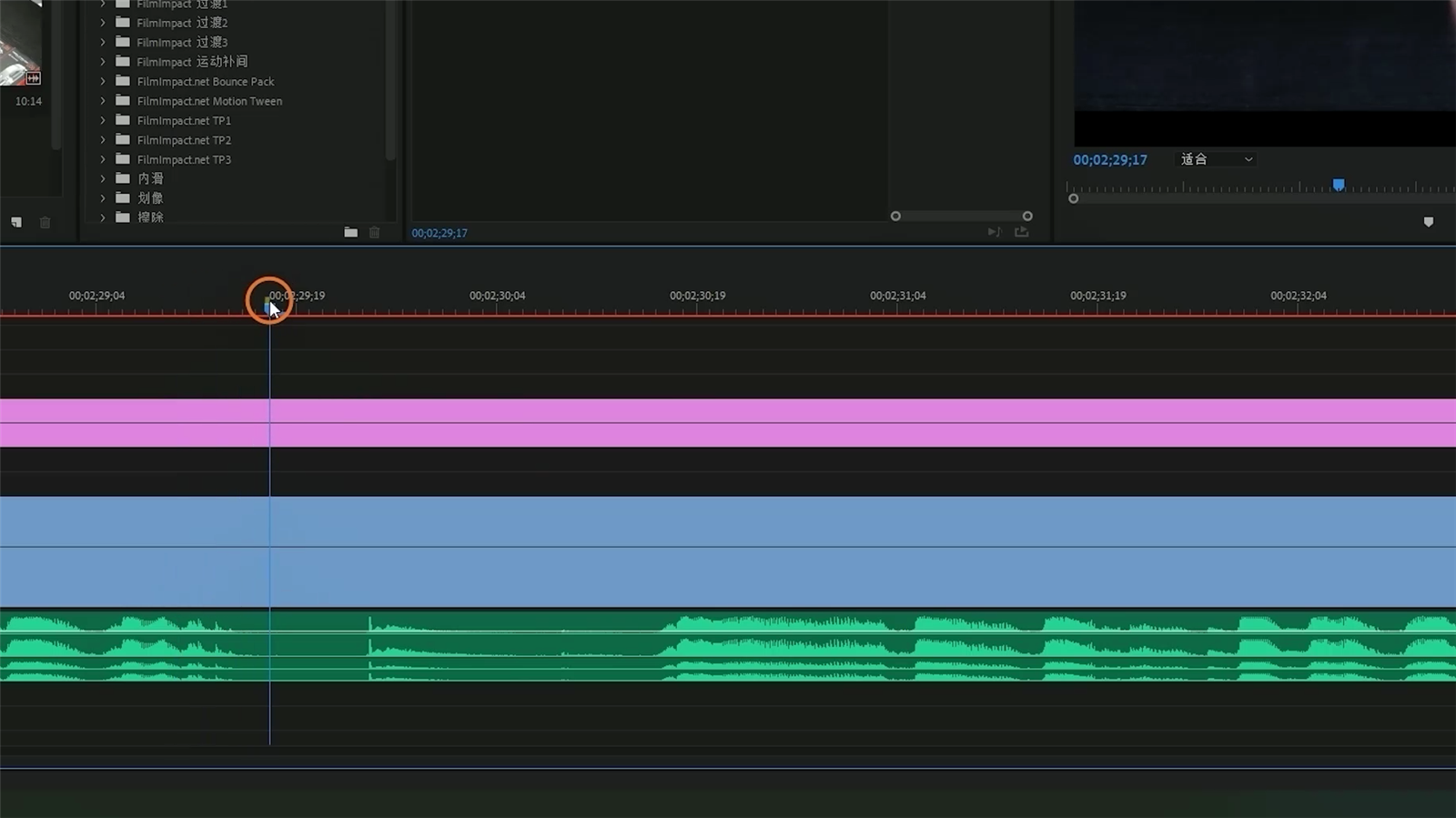This screenshot has width=1456, height=818.
Task: Click the Project panel vertical scrollbar
Action: point(56,73)
